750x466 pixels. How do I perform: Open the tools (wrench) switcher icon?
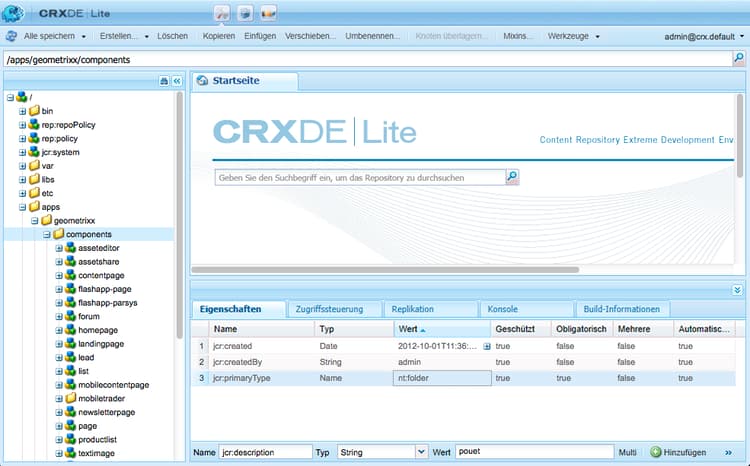click(222, 13)
